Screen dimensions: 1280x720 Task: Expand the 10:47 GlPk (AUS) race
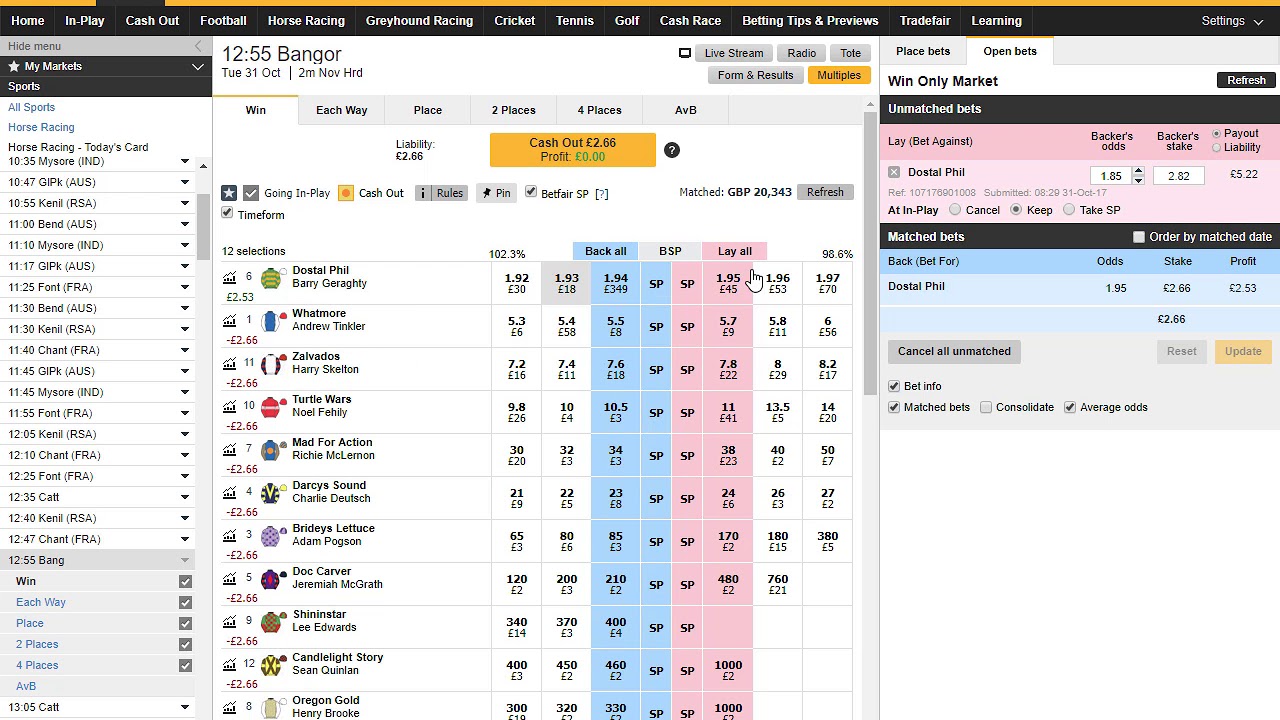tap(184, 182)
